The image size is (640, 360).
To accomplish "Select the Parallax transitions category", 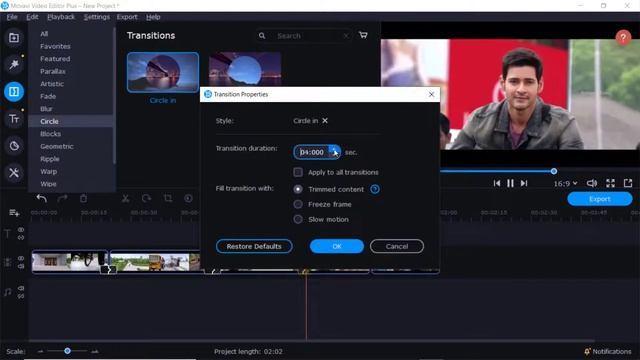I will click(53, 71).
